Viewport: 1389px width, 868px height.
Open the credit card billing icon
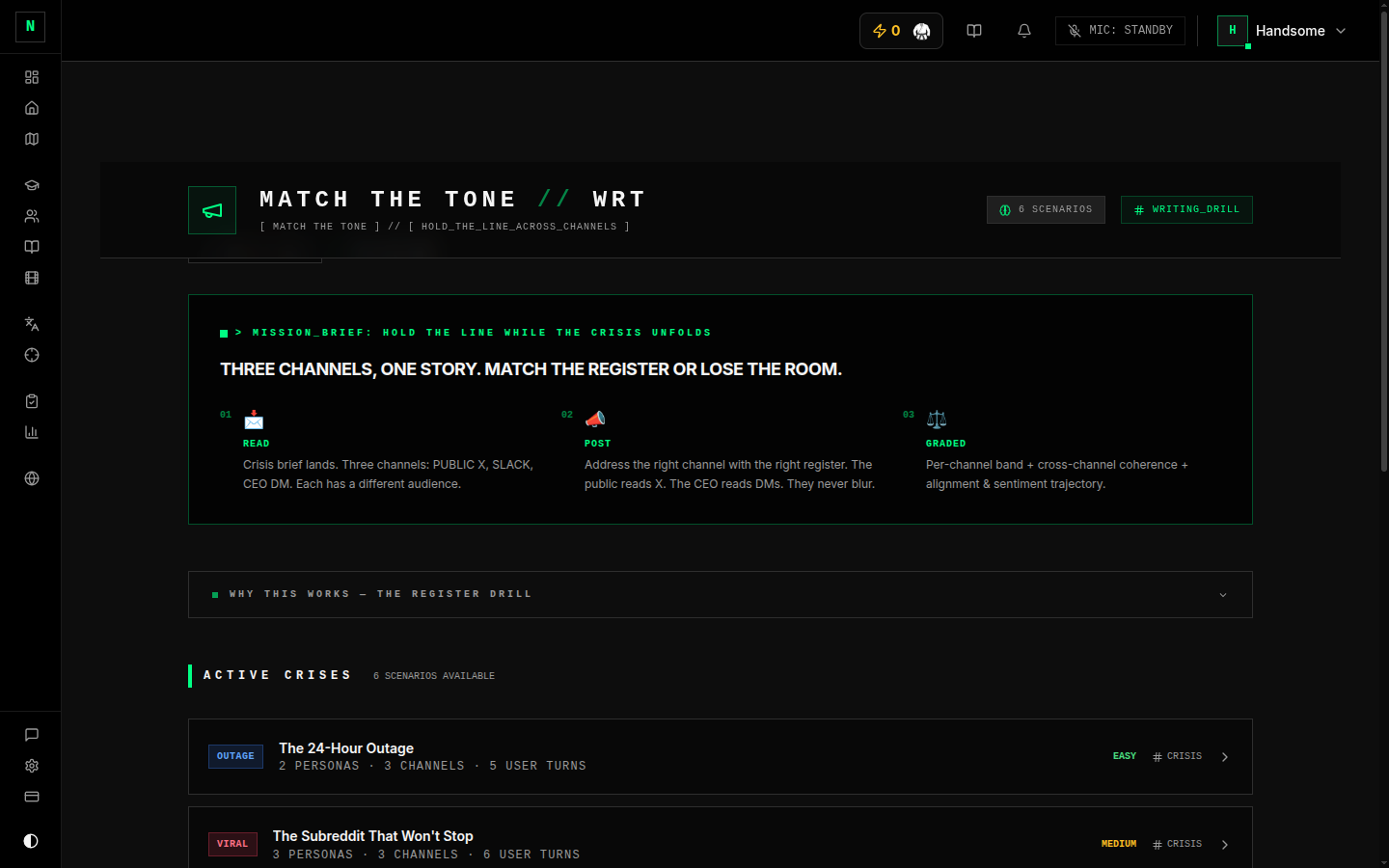32,797
